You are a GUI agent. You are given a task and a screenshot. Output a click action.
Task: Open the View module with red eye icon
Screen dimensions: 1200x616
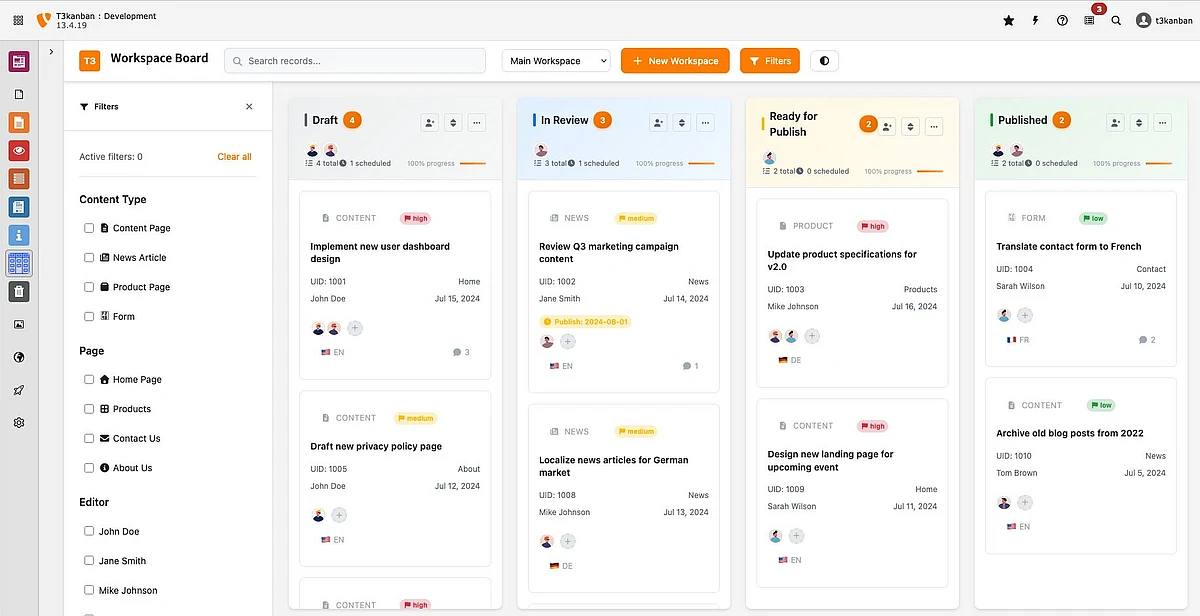[x=19, y=151]
